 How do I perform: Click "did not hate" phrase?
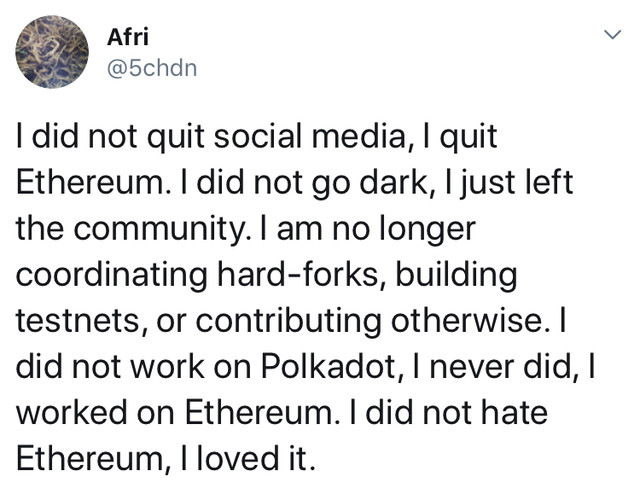pyautogui.click(x=456, y=412)
